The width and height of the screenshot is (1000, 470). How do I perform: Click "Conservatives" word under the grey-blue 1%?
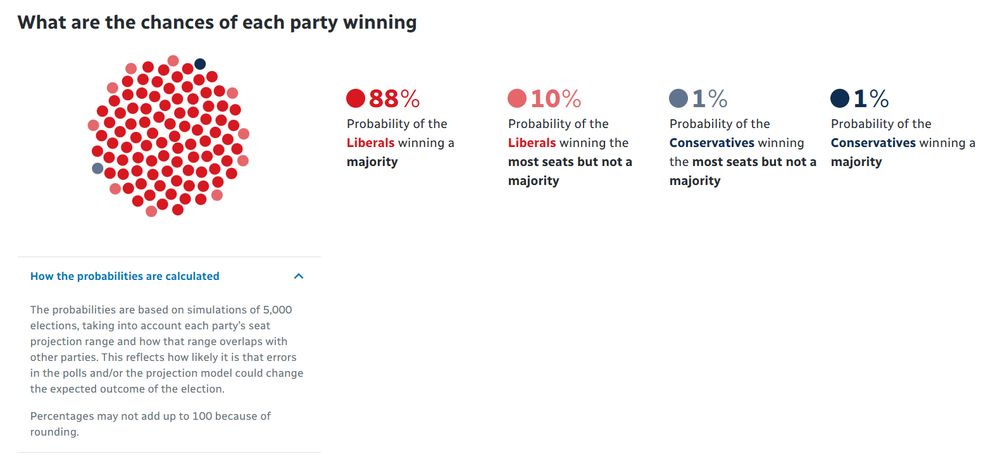[711, 143]
